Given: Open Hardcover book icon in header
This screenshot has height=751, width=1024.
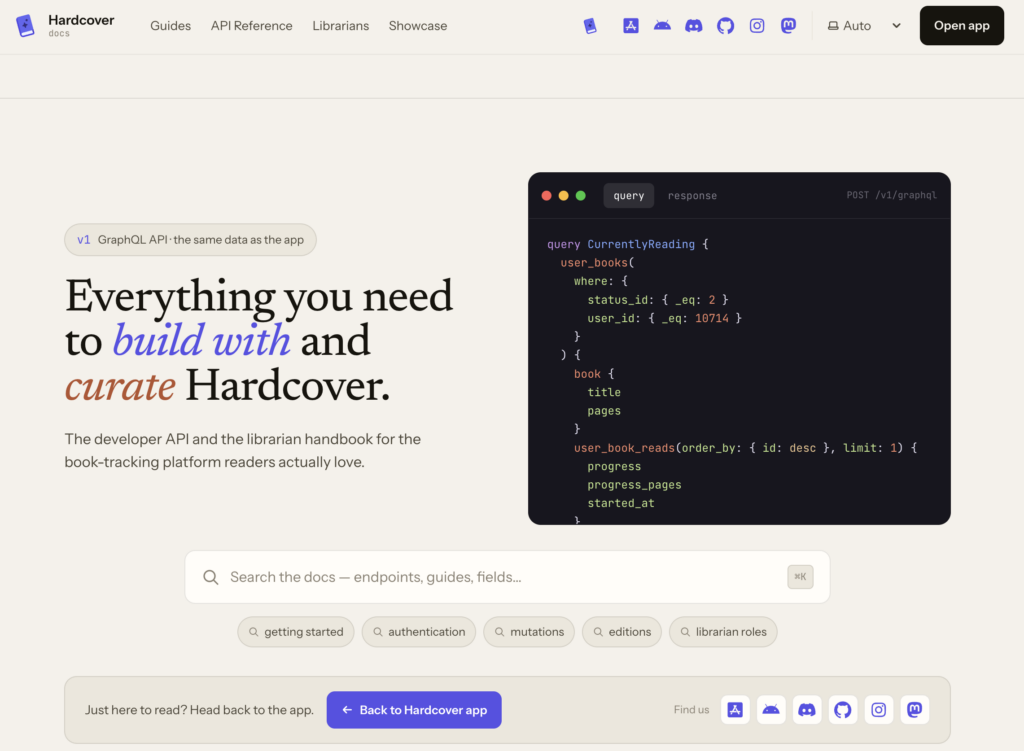Looking at the screenshot, I should point(590,25).
